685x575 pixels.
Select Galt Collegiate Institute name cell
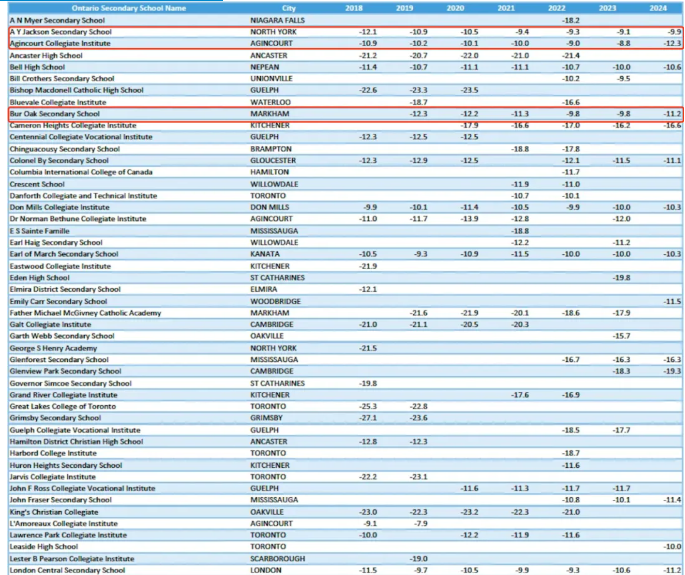pos(51,325)
